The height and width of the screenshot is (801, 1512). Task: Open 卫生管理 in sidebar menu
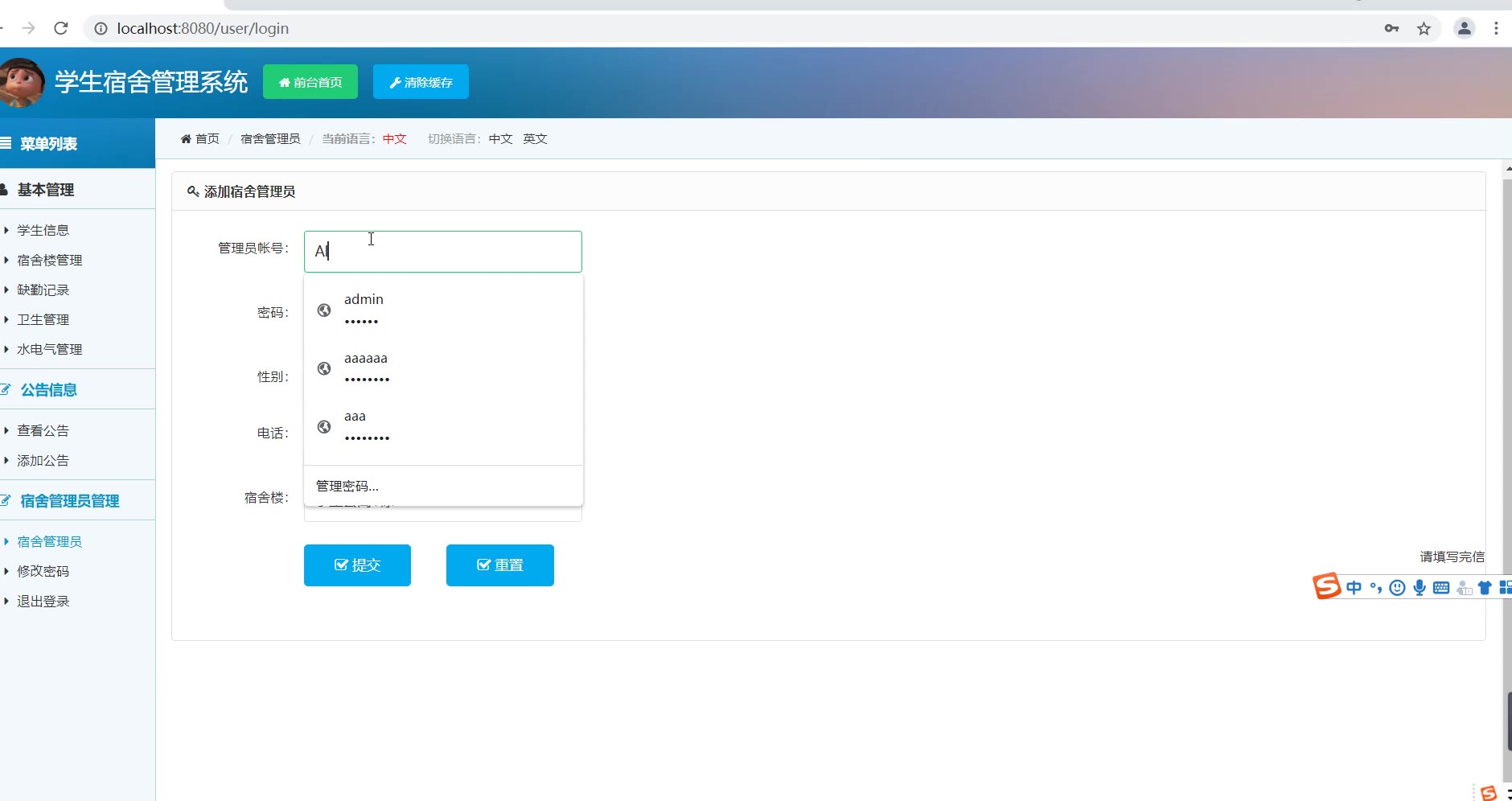coord(43,320)
